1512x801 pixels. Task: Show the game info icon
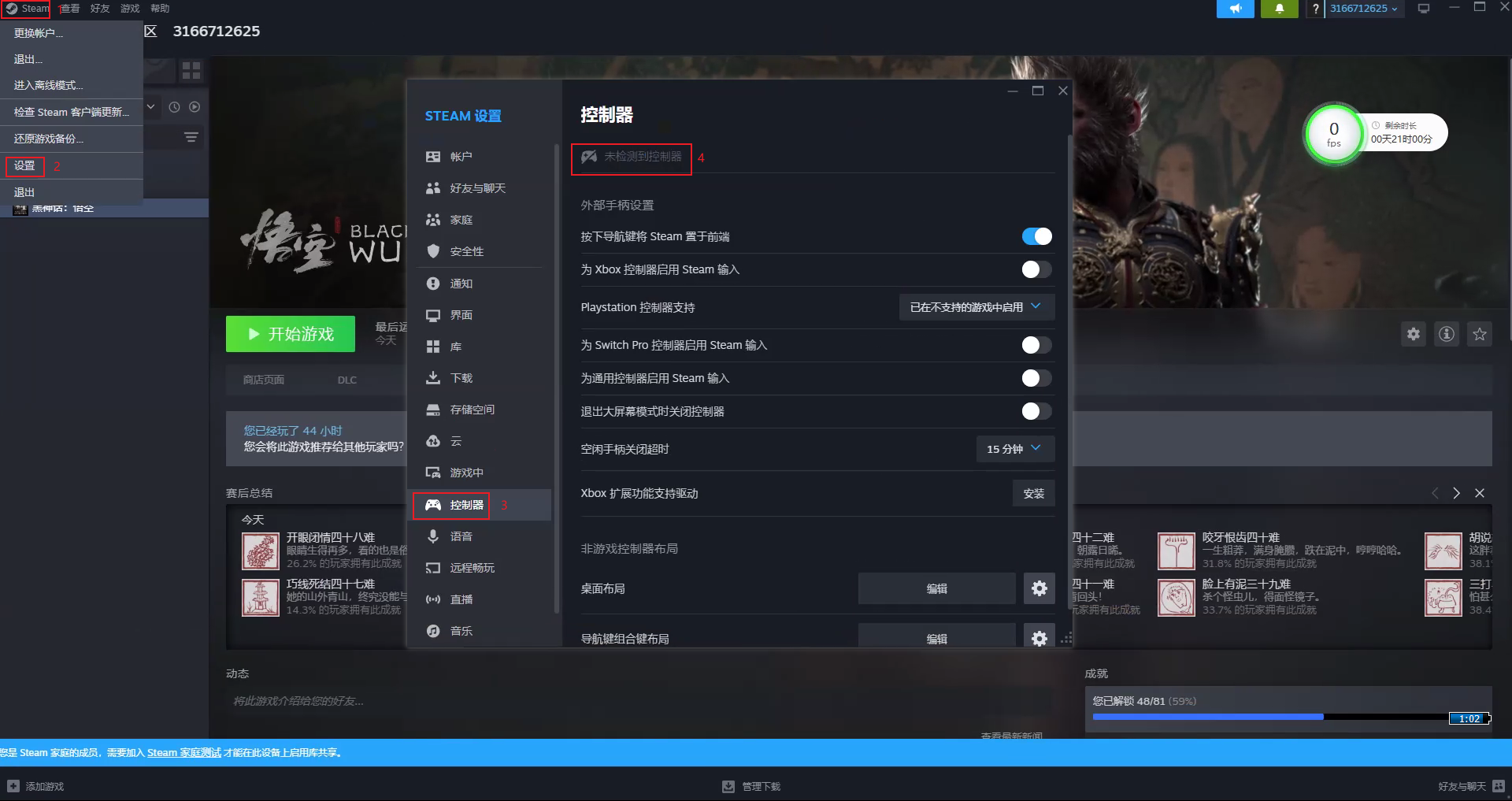[x=1447, y=334]
